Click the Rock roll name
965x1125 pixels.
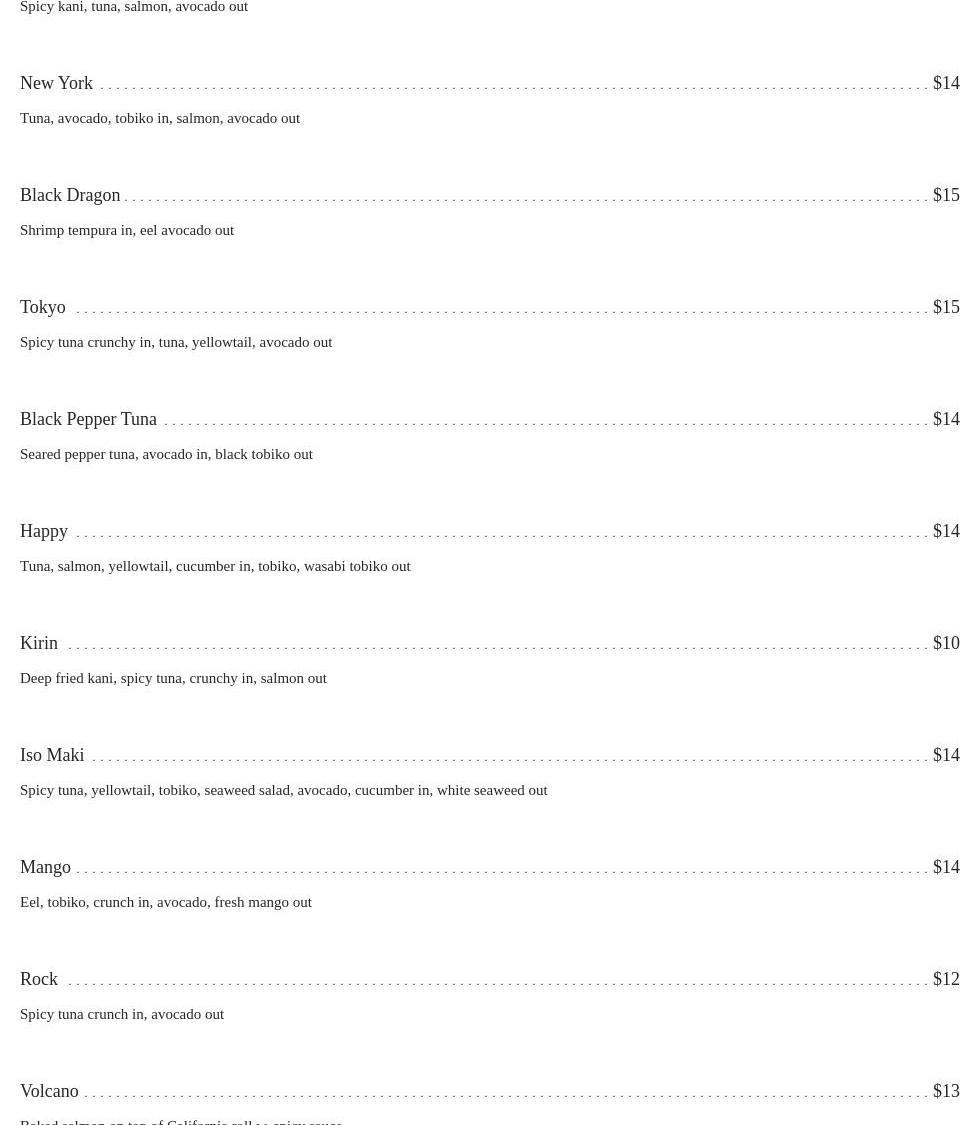39,979
